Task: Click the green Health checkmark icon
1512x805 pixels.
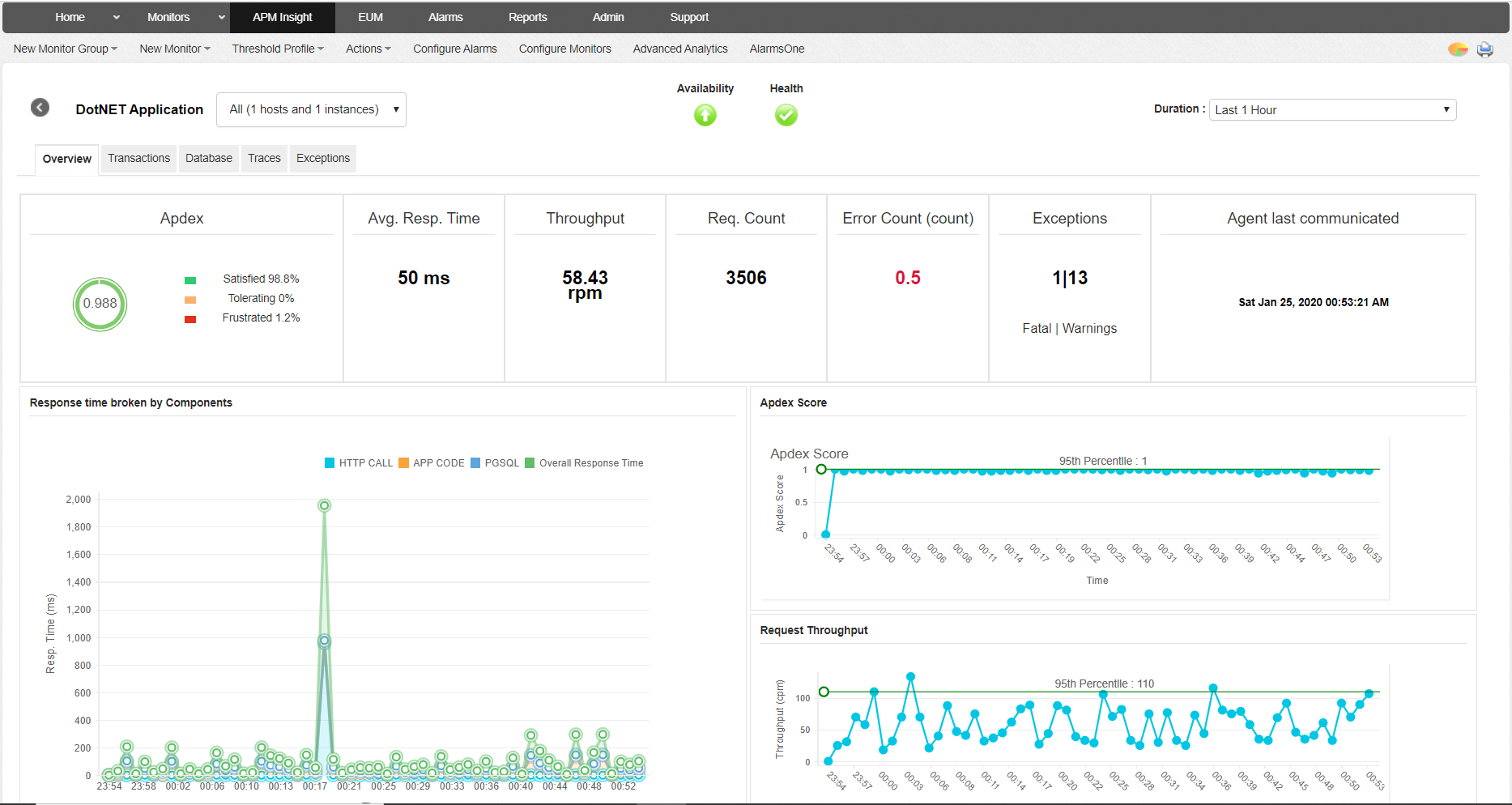Action: pyautogui.click(x=786, y=116)
